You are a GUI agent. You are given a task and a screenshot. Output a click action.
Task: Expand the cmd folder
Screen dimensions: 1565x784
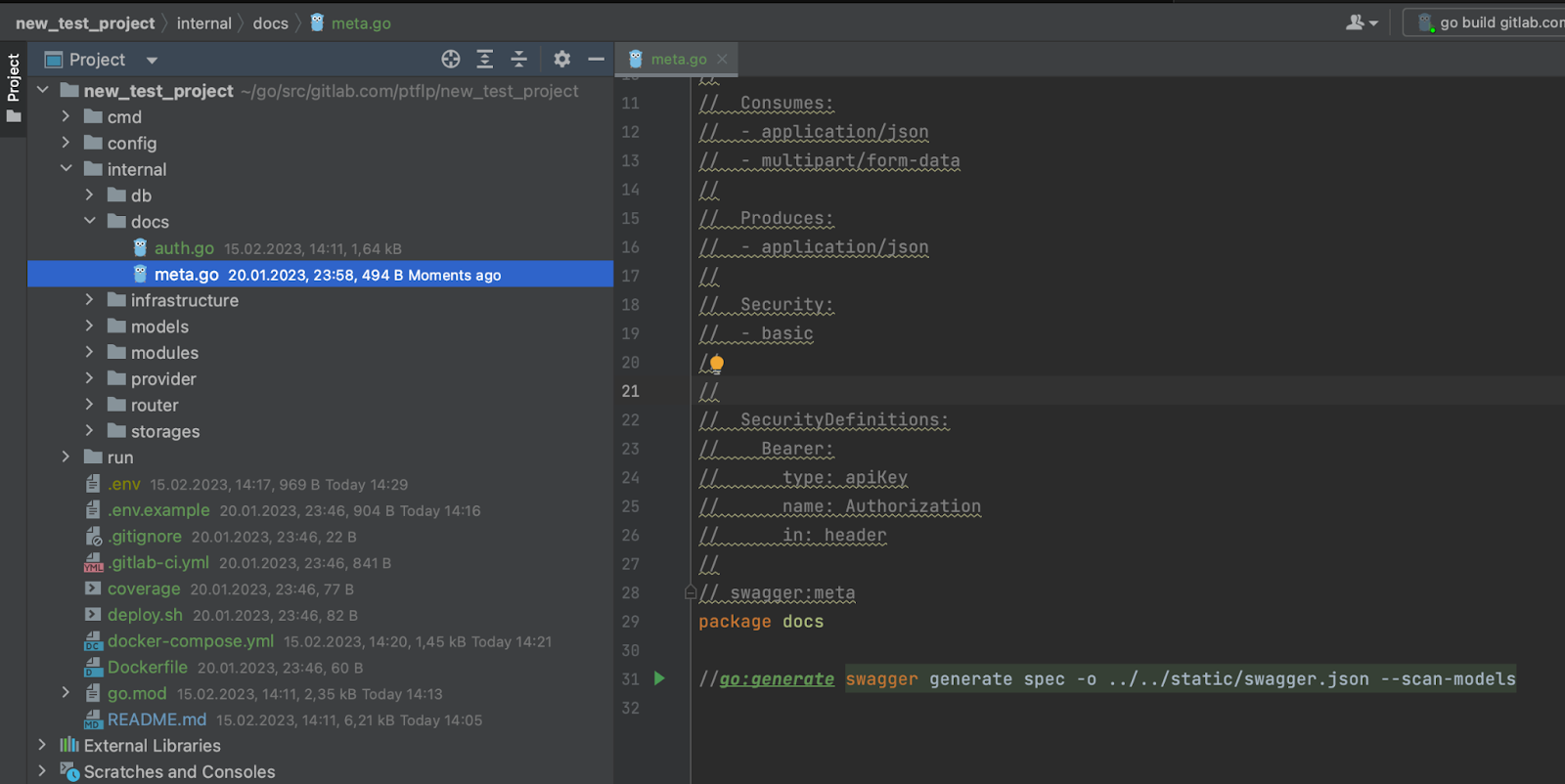click(x=66, y=116)
